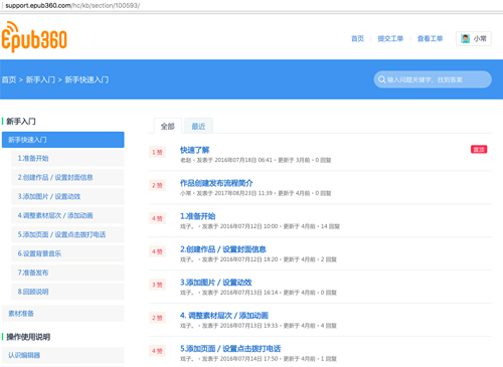Click 新手快速入门 in the breadcrumb
Viewport: 503px width, 367px height.
[x=87, y=80]
